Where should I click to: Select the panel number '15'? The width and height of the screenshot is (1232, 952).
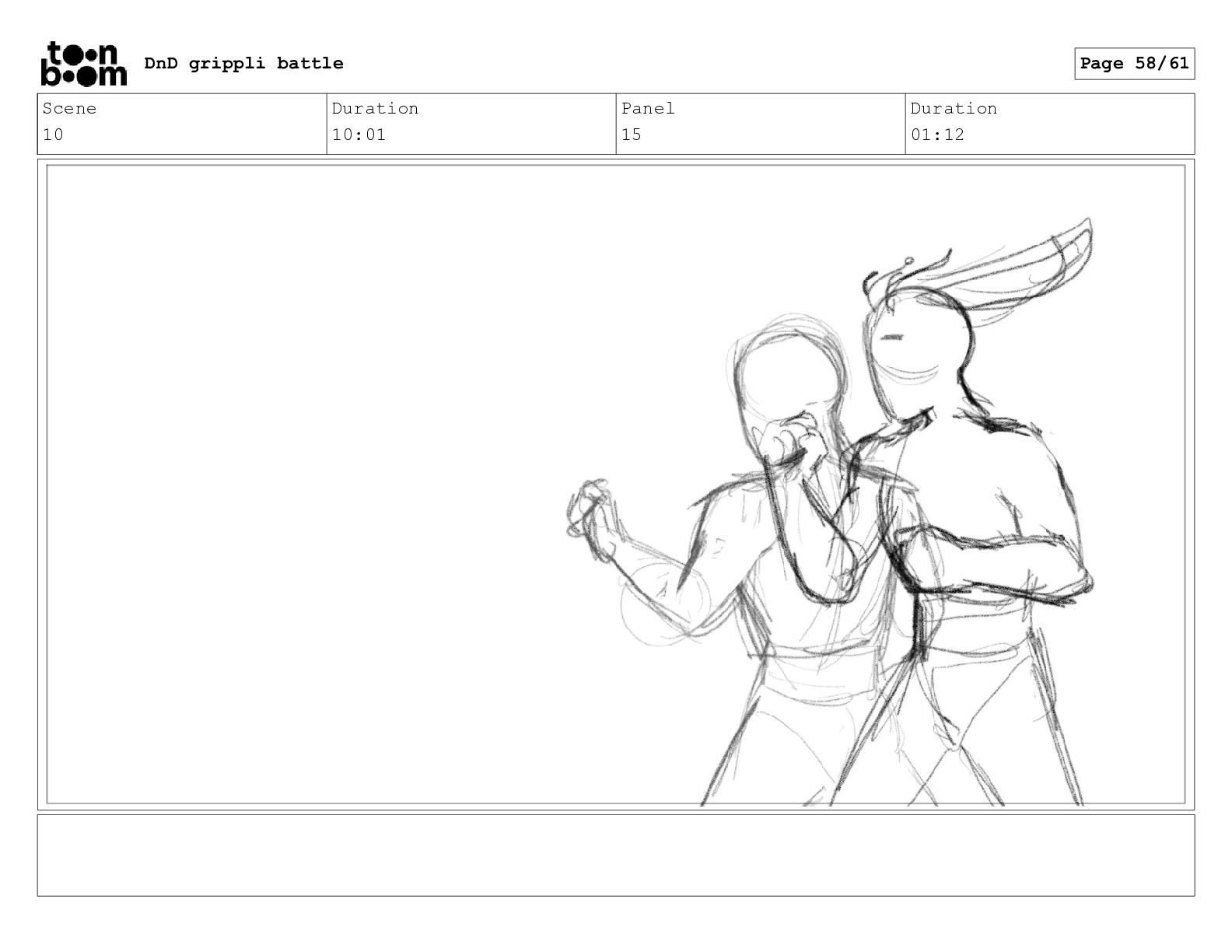632,135
